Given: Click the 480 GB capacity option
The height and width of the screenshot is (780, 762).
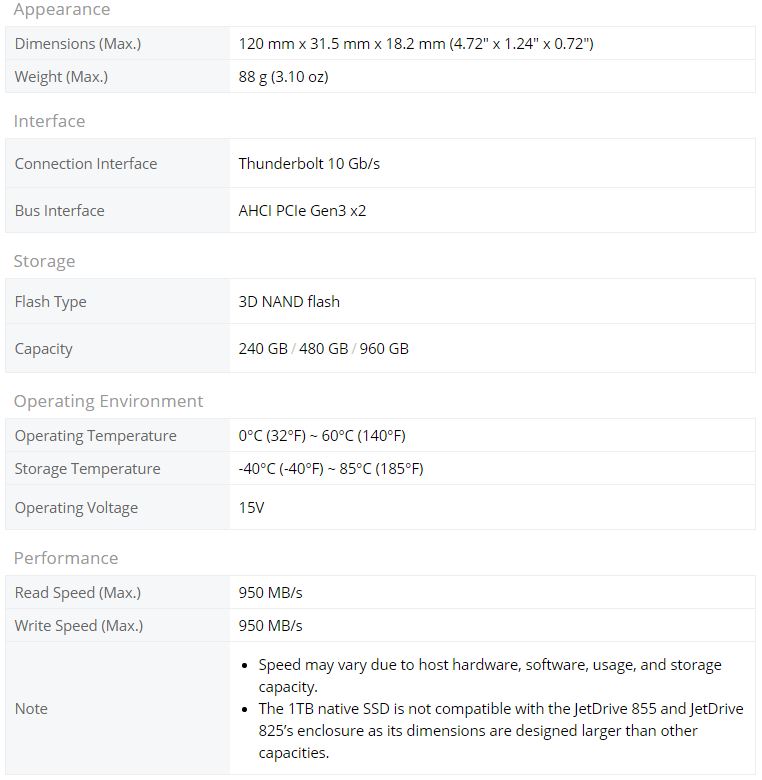Looking at the screenshot, I should (x=323, y=349).
